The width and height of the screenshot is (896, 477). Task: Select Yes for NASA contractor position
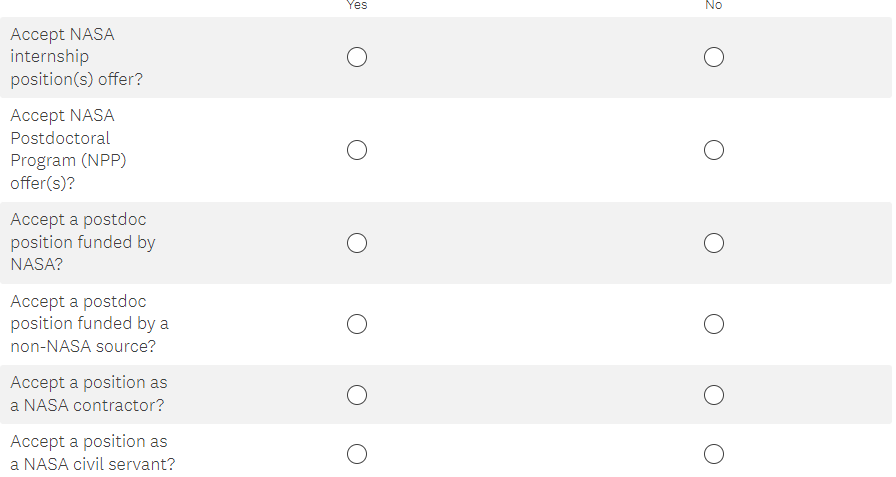tap(357, 395)
